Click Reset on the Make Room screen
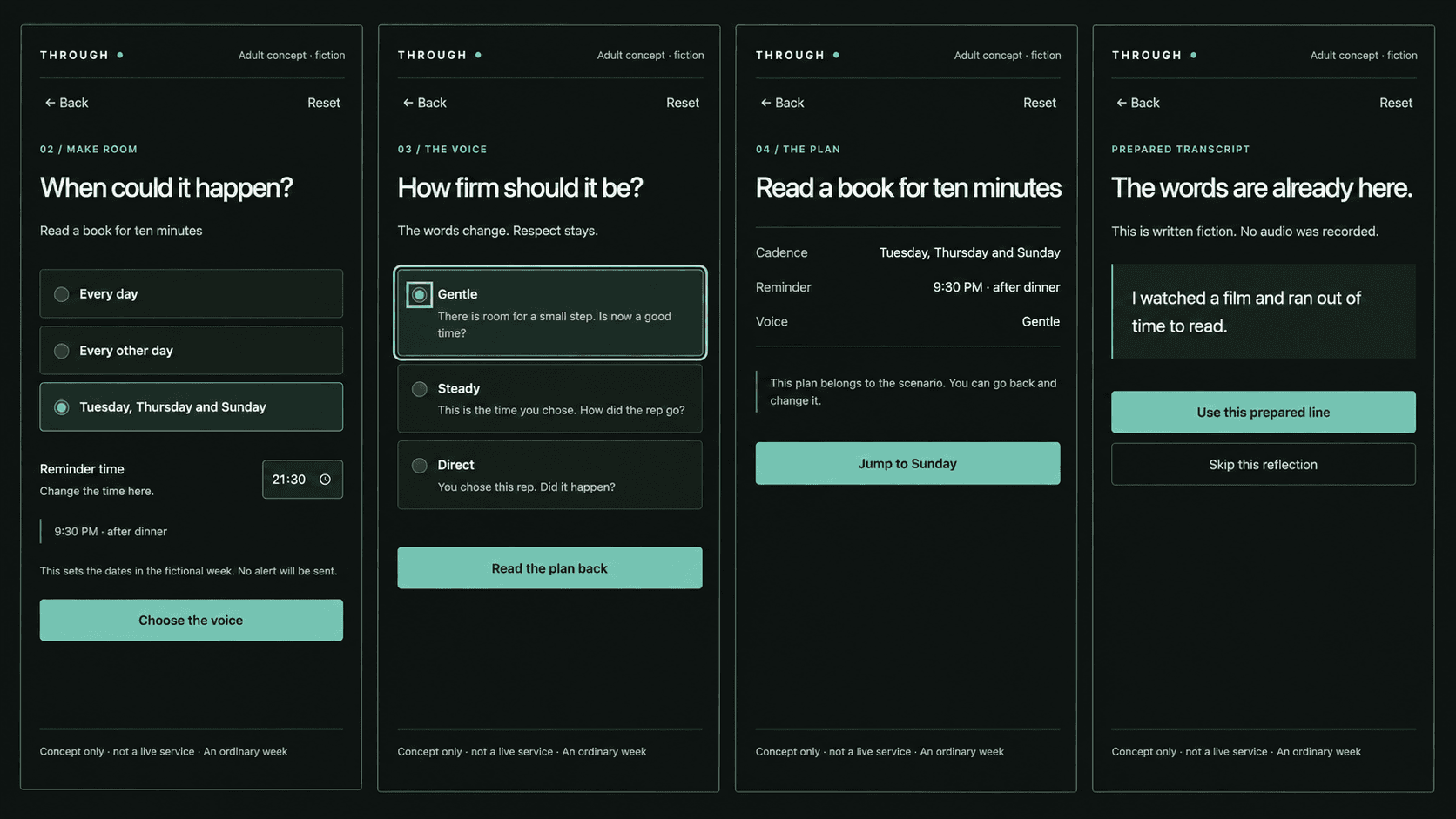The width and height of the screenshot is (1456, 819). pyautogui.click(x=324, y=103)
